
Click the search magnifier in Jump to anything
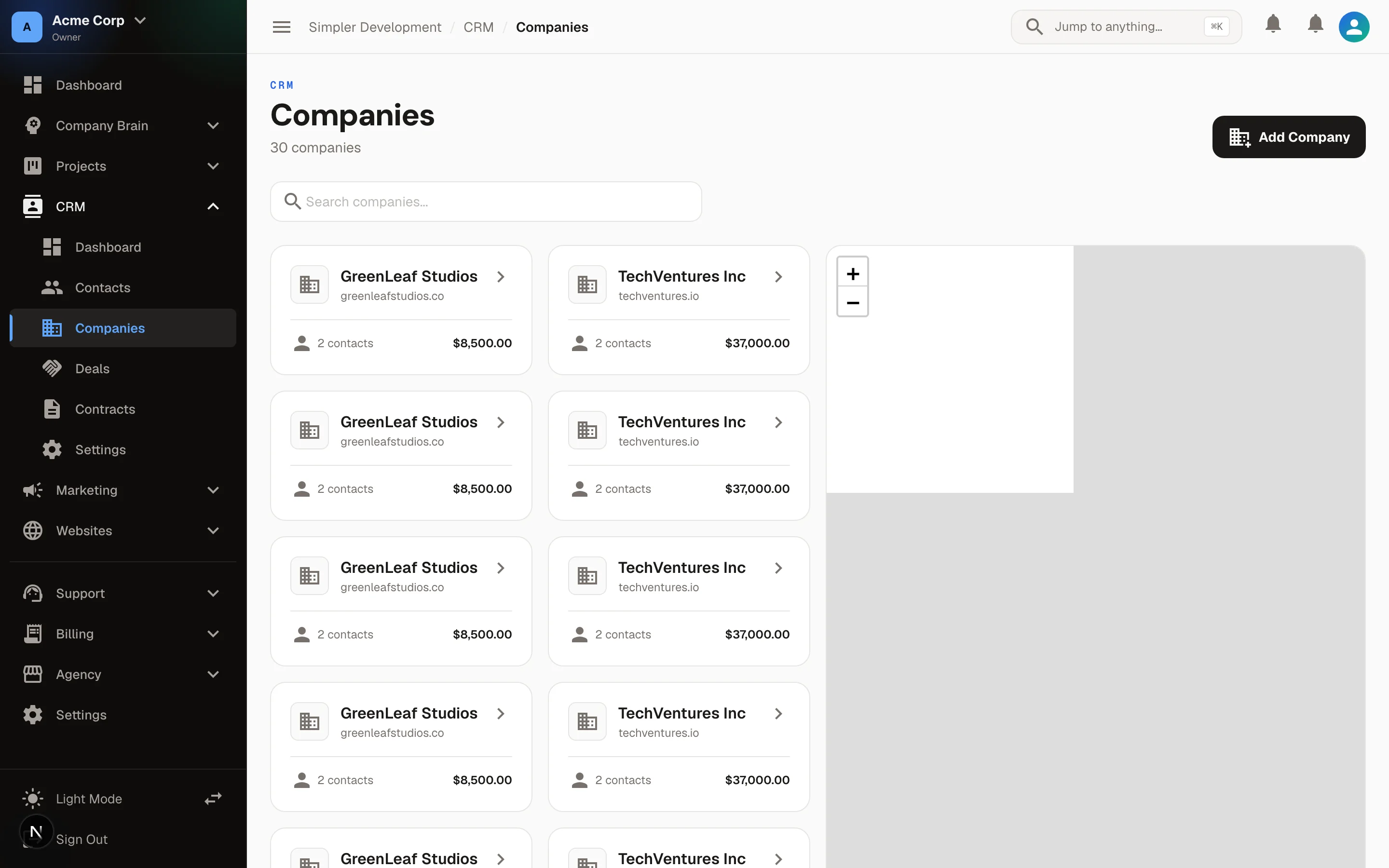(x=1035, y=27)
